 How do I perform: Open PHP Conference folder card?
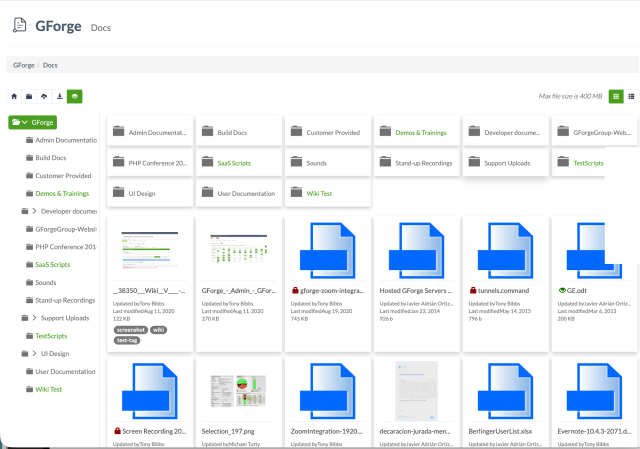(150, 162)
